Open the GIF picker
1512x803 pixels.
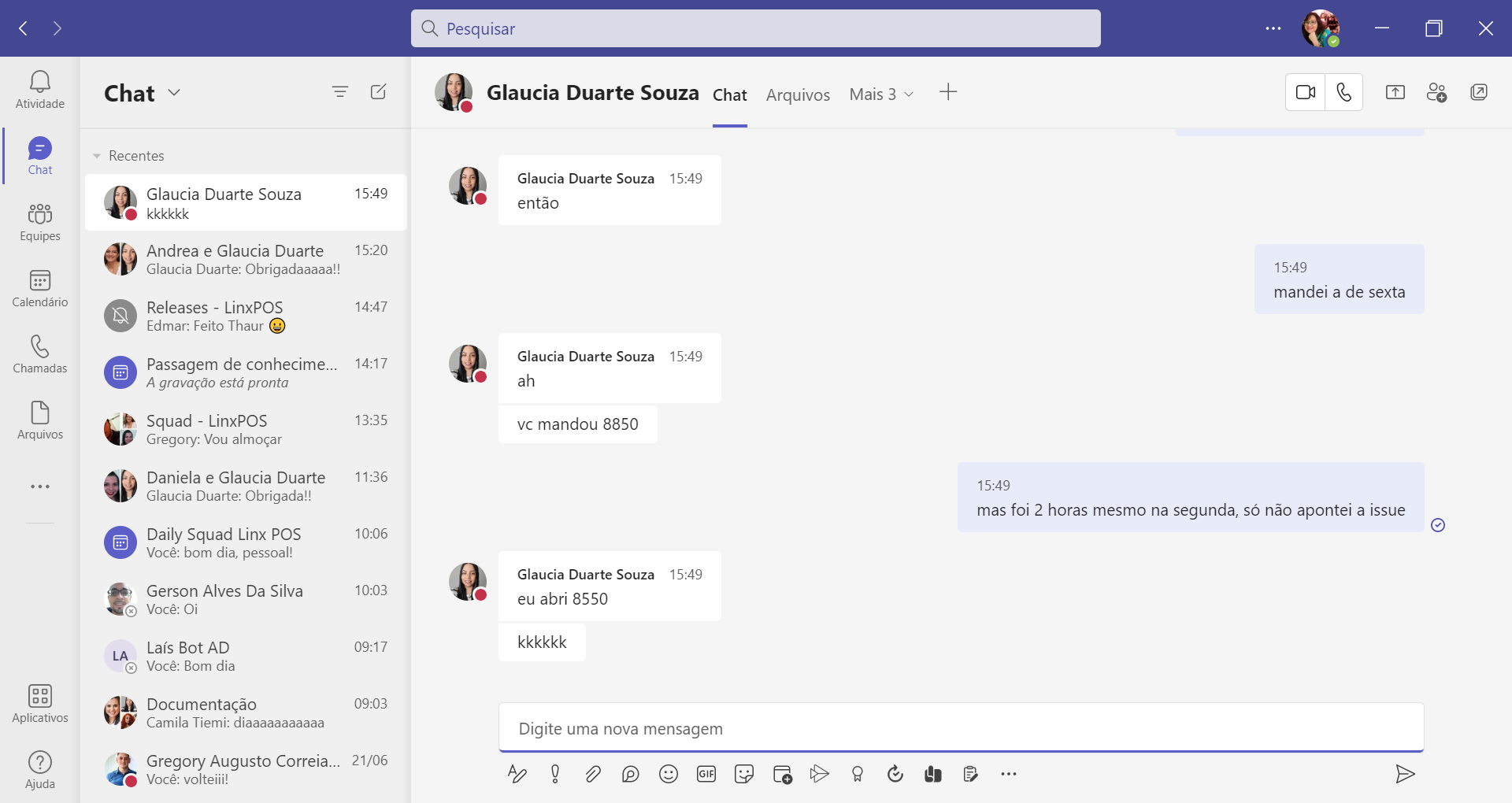706,775
